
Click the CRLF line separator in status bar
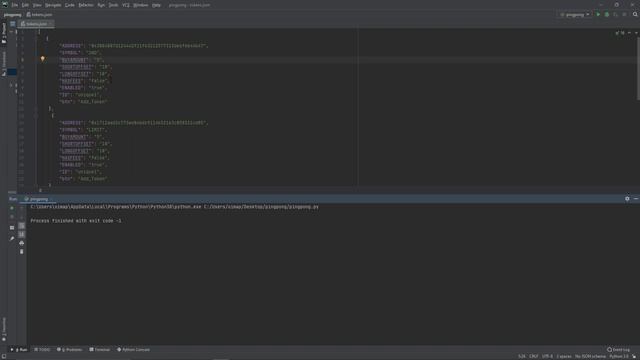pos(533,356)
